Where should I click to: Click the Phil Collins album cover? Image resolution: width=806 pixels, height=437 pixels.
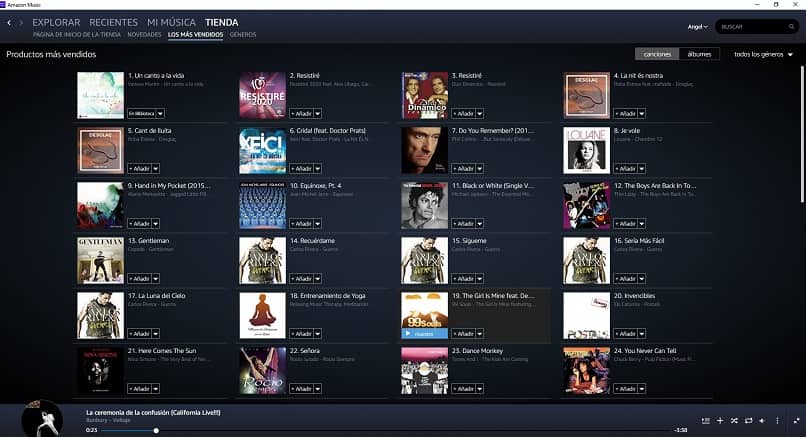(424, 150)
